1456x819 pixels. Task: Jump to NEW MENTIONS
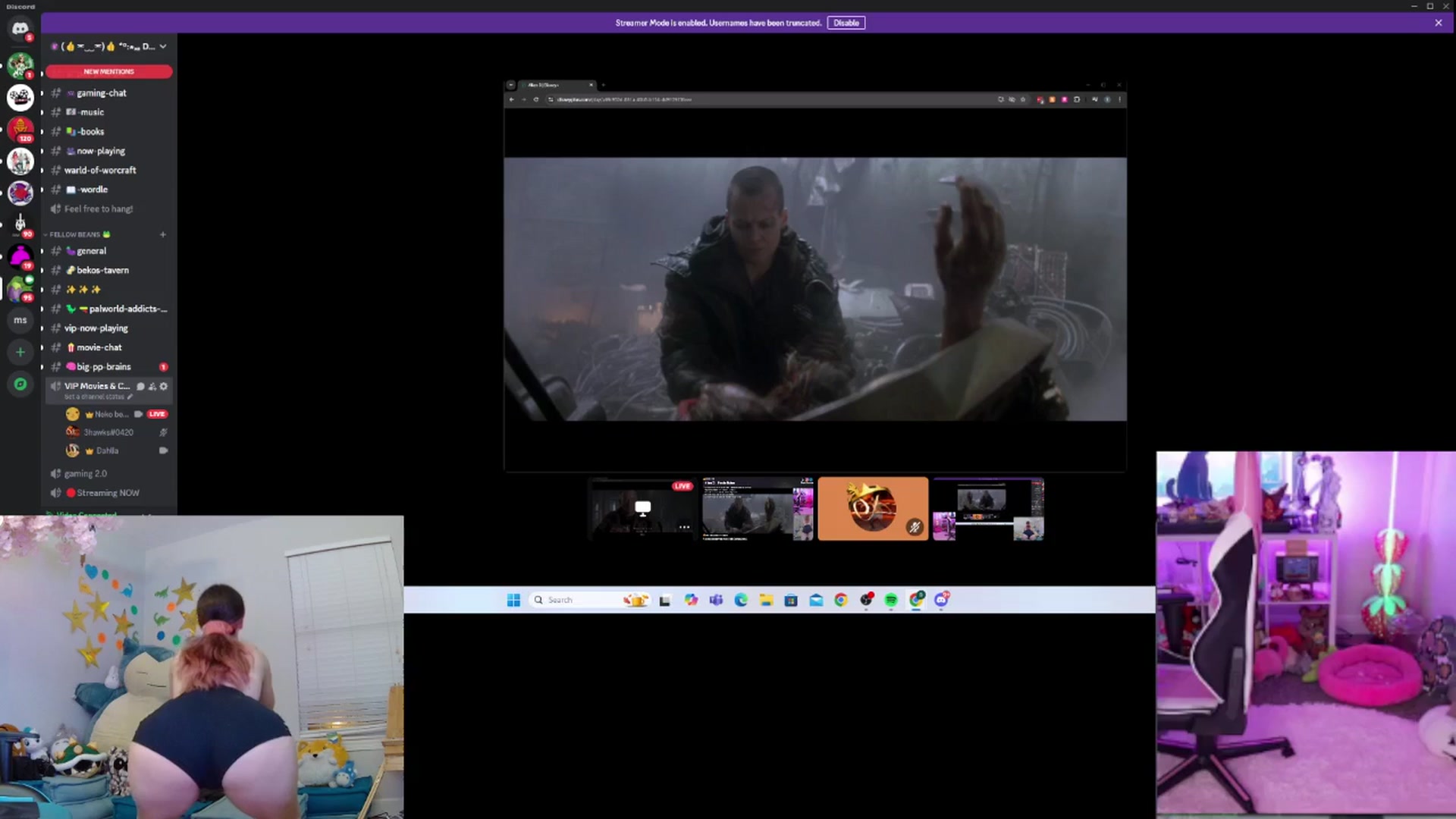click(x=109, y=71)
